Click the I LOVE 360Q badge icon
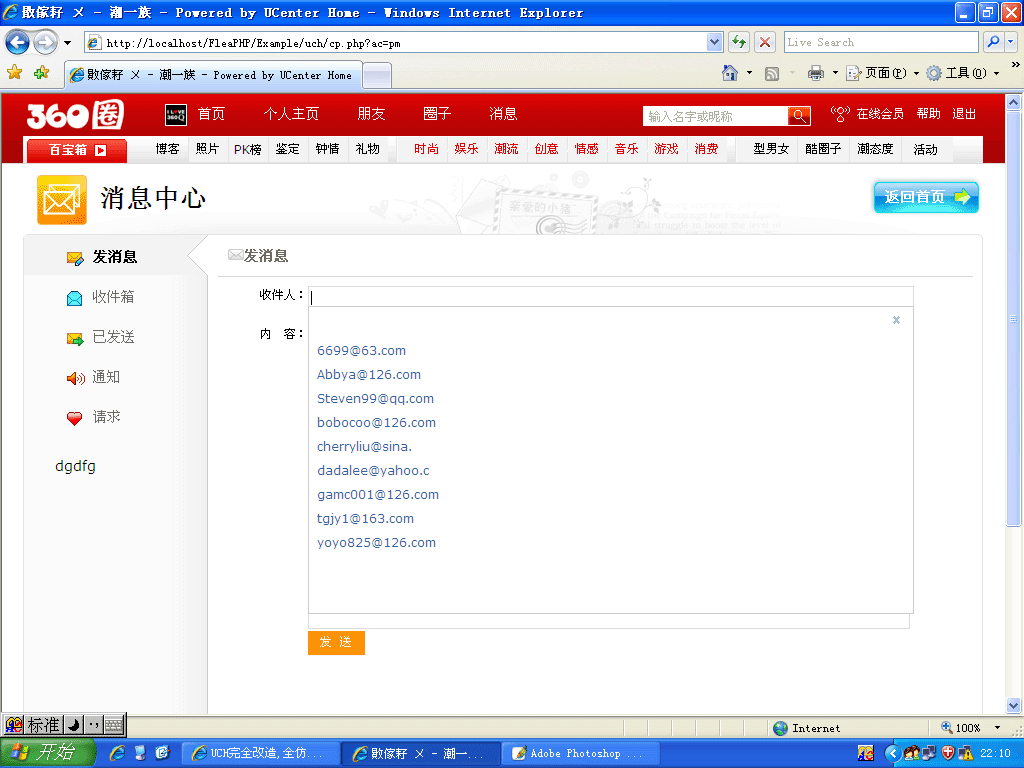This screenshot has width=1024, height=768. click(176, 115)
